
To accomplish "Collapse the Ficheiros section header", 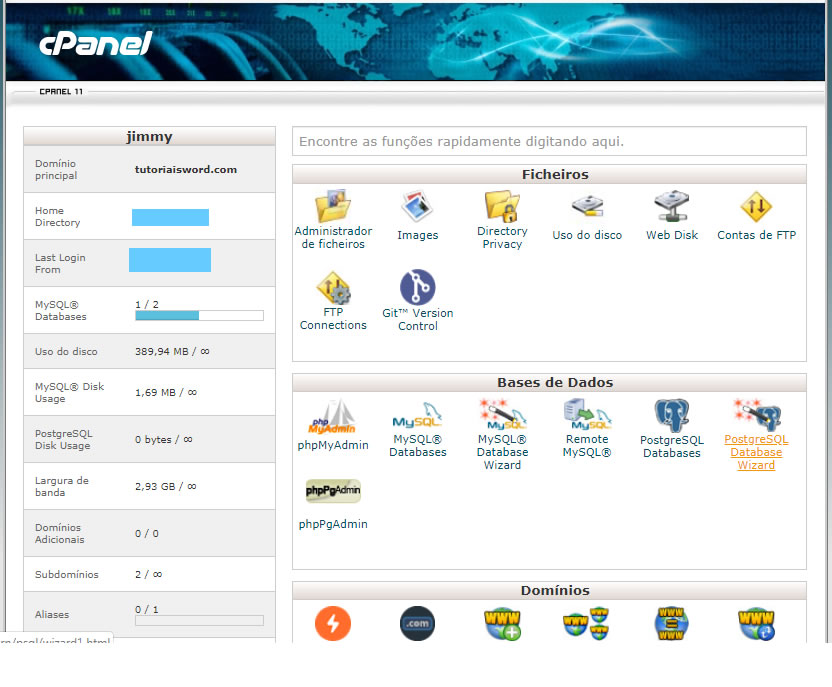I will click(549, 175).
